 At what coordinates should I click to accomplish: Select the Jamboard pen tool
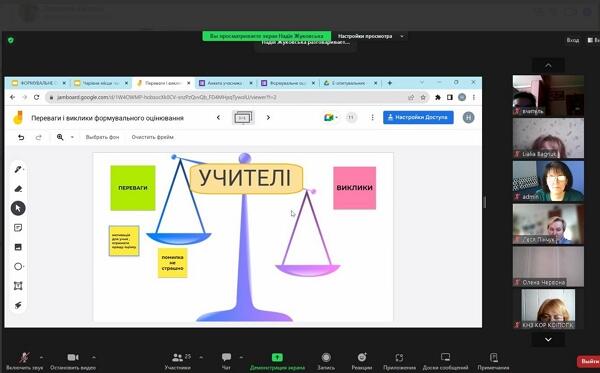click(18, 169)
